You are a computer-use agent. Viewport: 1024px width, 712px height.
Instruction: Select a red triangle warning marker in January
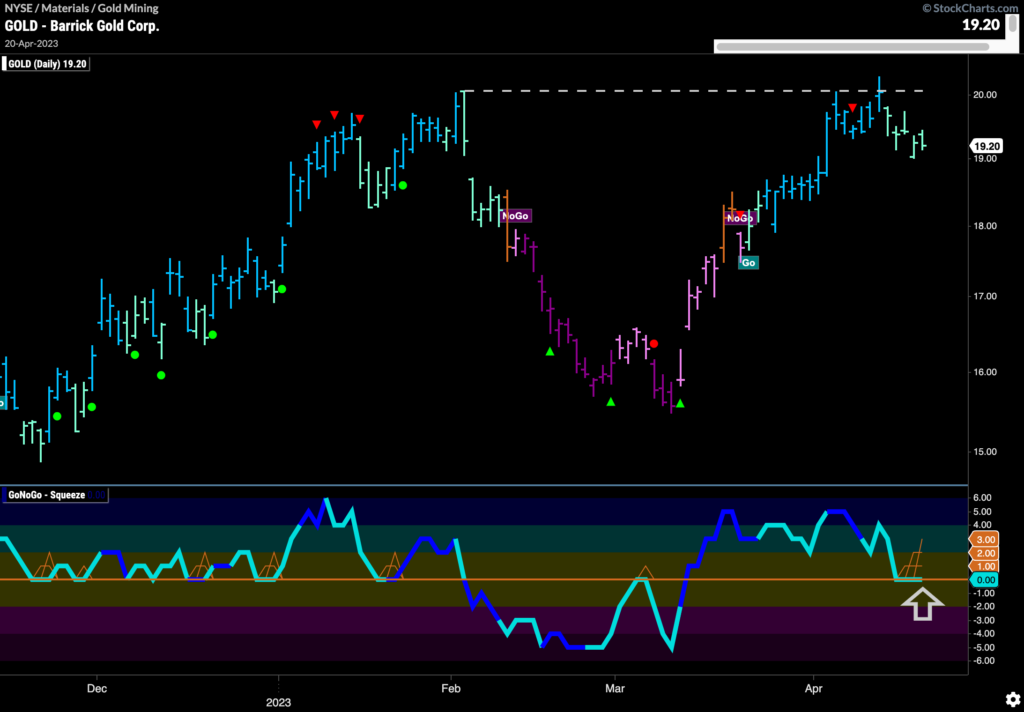point(334,114)
